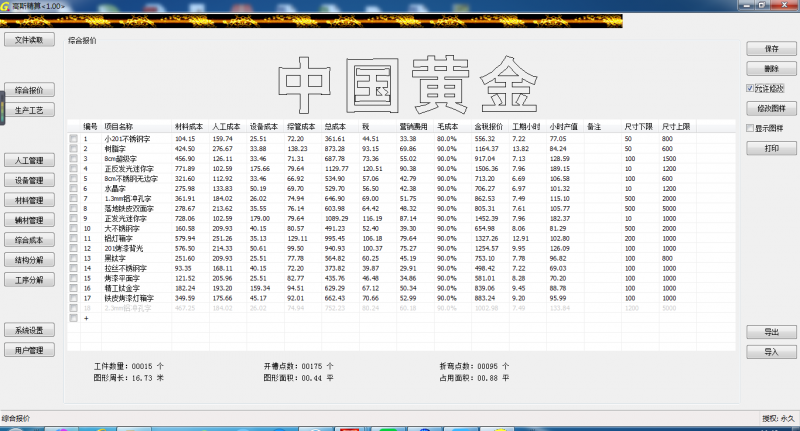This screenshot has width=800, height=431.
Task: Select the 大不锈钢字 name cell
Action: (x=122, y=229)
